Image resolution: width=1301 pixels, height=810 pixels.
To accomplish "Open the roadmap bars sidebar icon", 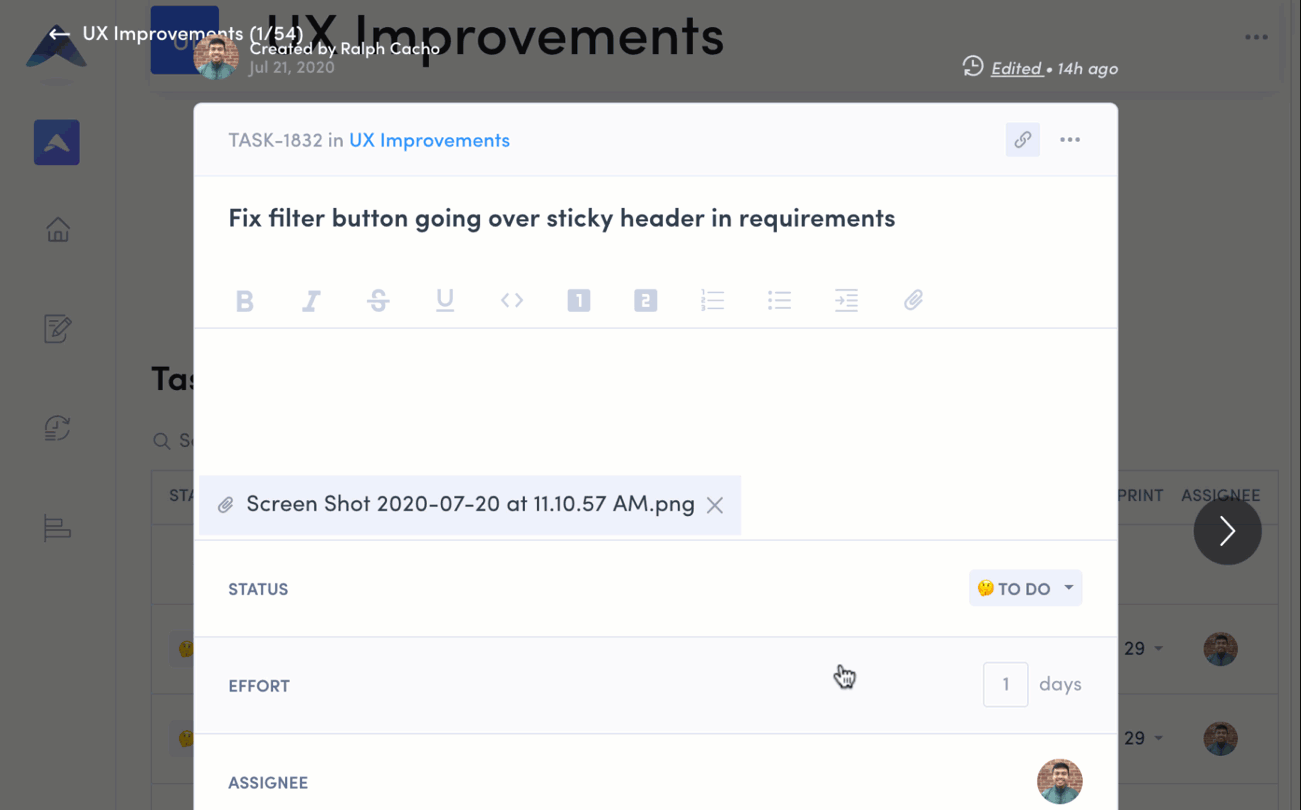I will coord(58,528).
